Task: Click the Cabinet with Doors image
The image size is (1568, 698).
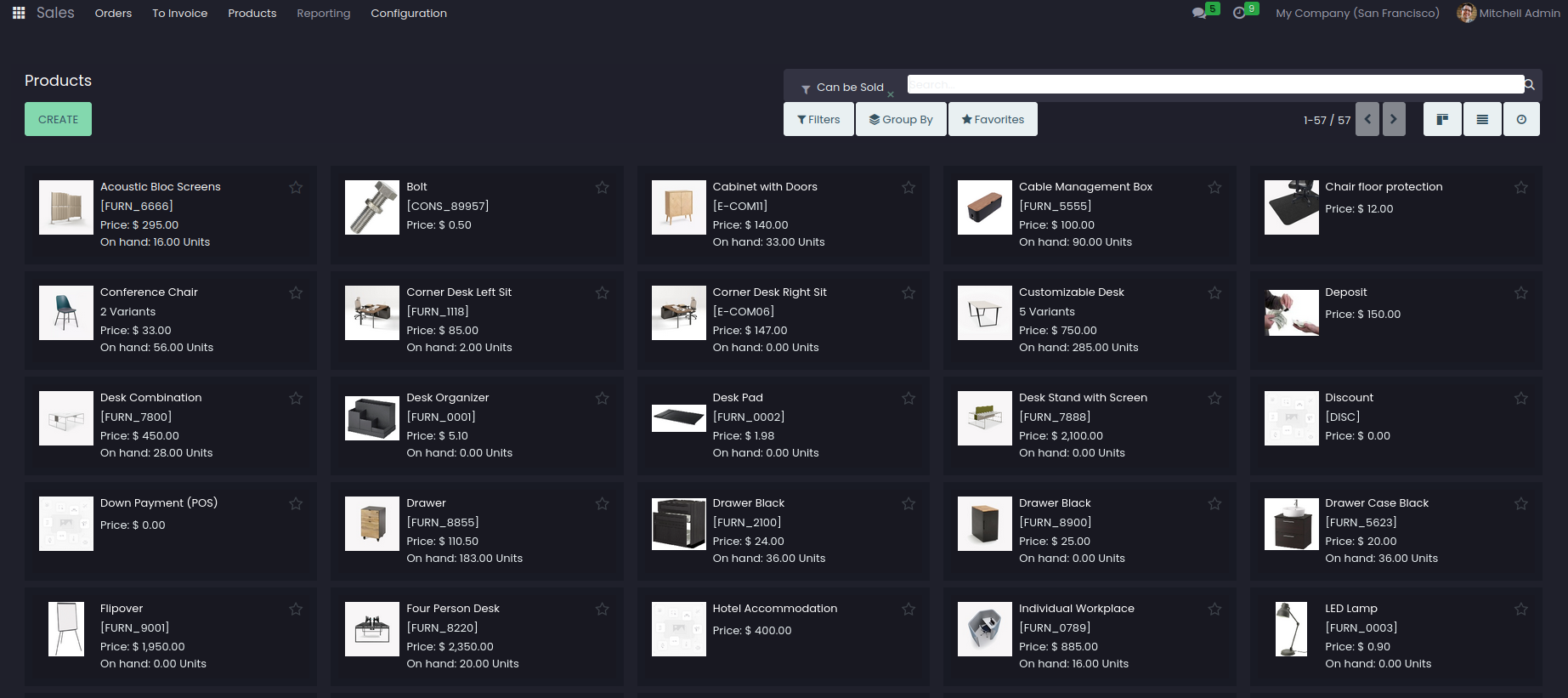Action: 679,207
